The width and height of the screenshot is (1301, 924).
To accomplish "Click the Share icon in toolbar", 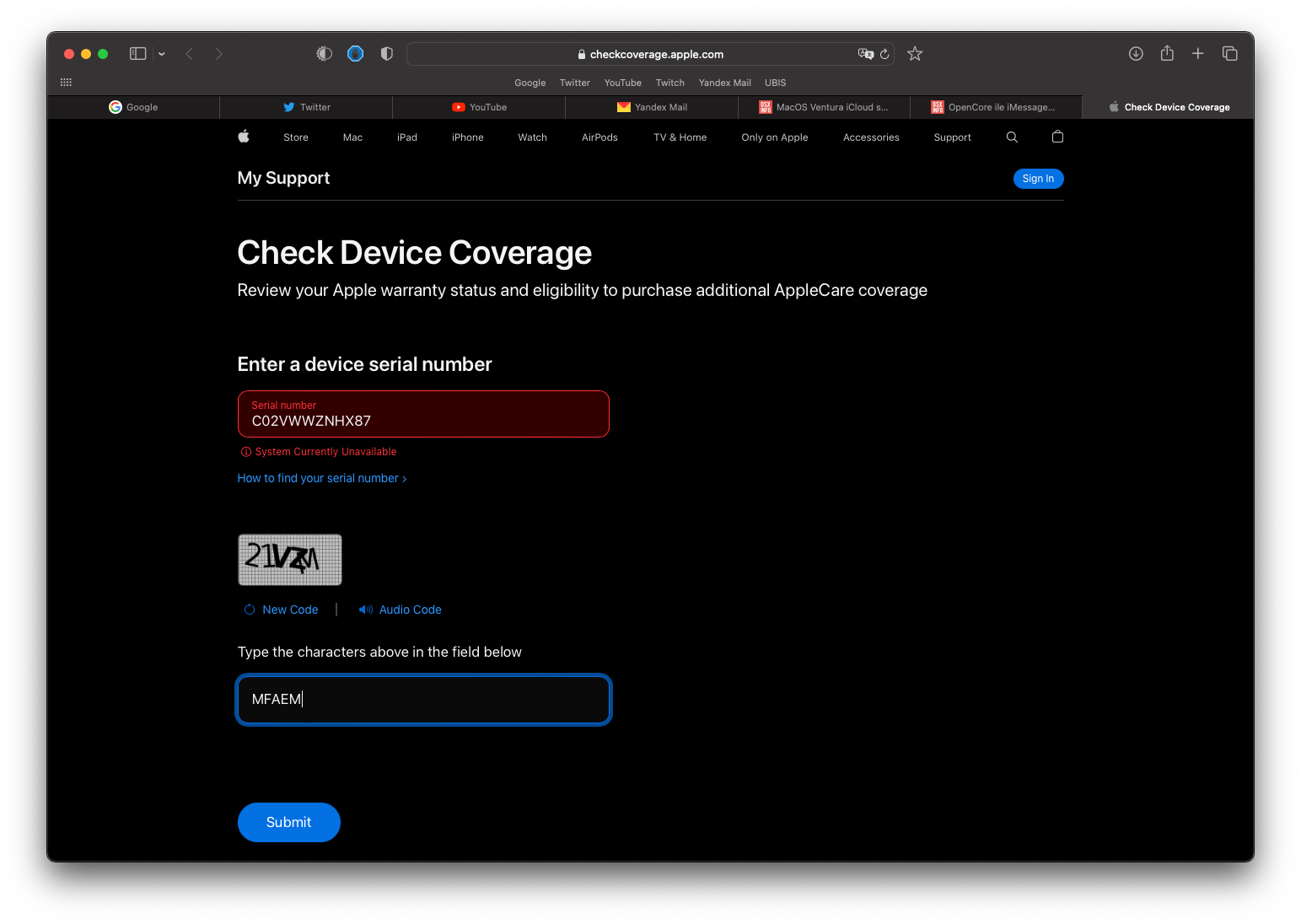I will click(x=1167, y=54).
